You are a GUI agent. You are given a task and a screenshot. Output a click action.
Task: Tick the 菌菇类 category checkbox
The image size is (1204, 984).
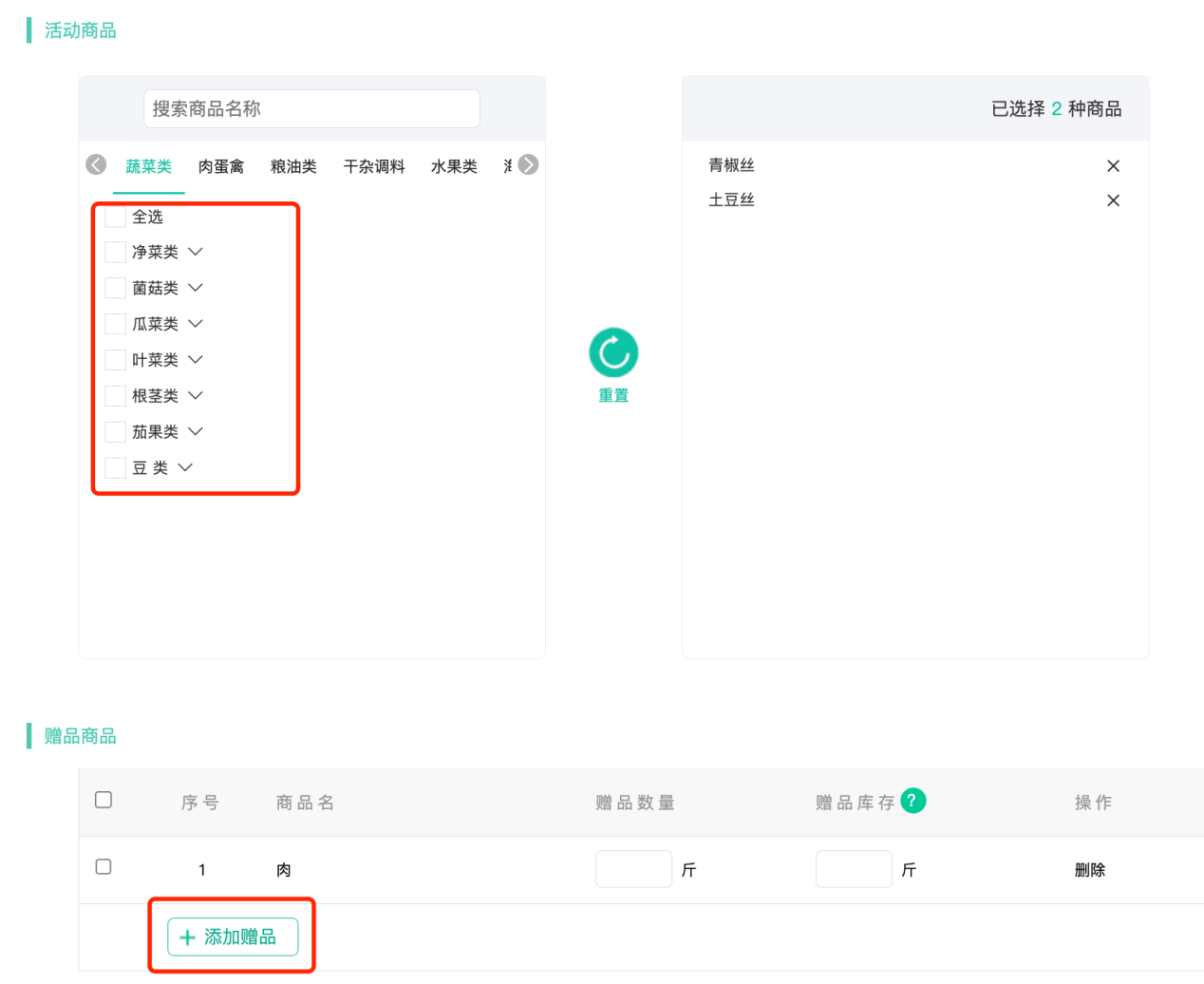pyautogui.click(x=115, y=288)
